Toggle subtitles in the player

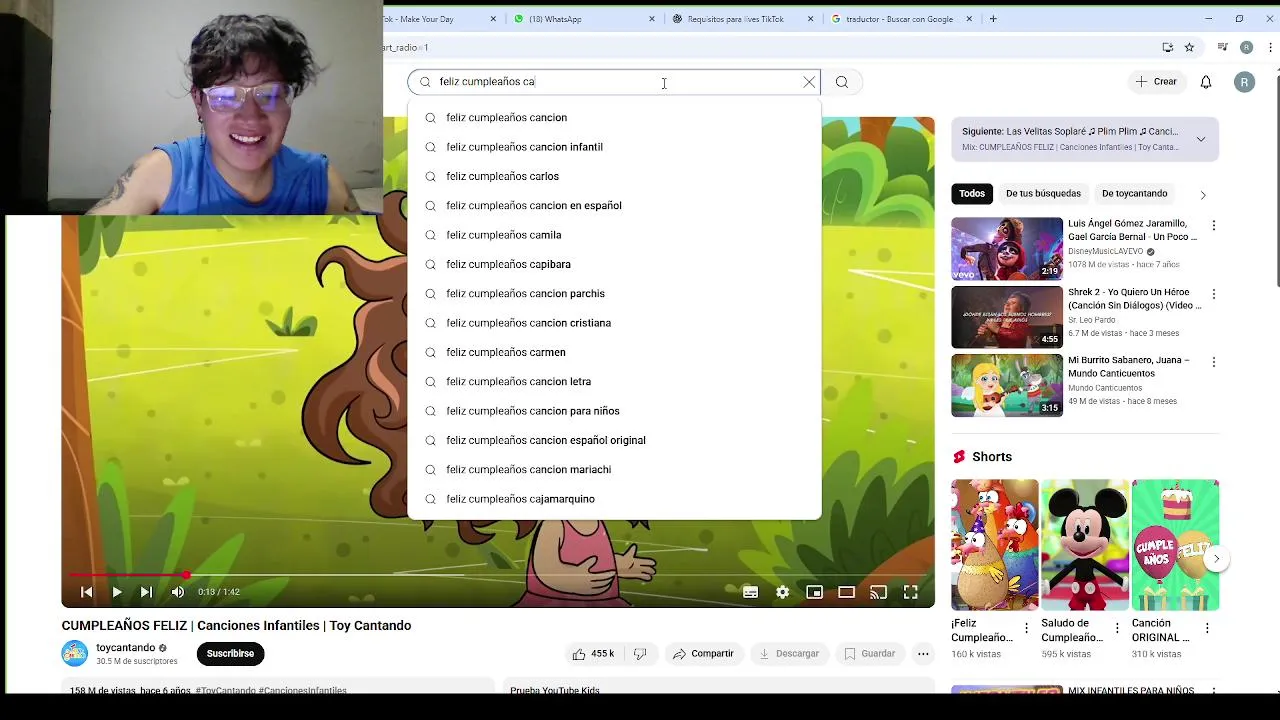[x=750, y=592]
